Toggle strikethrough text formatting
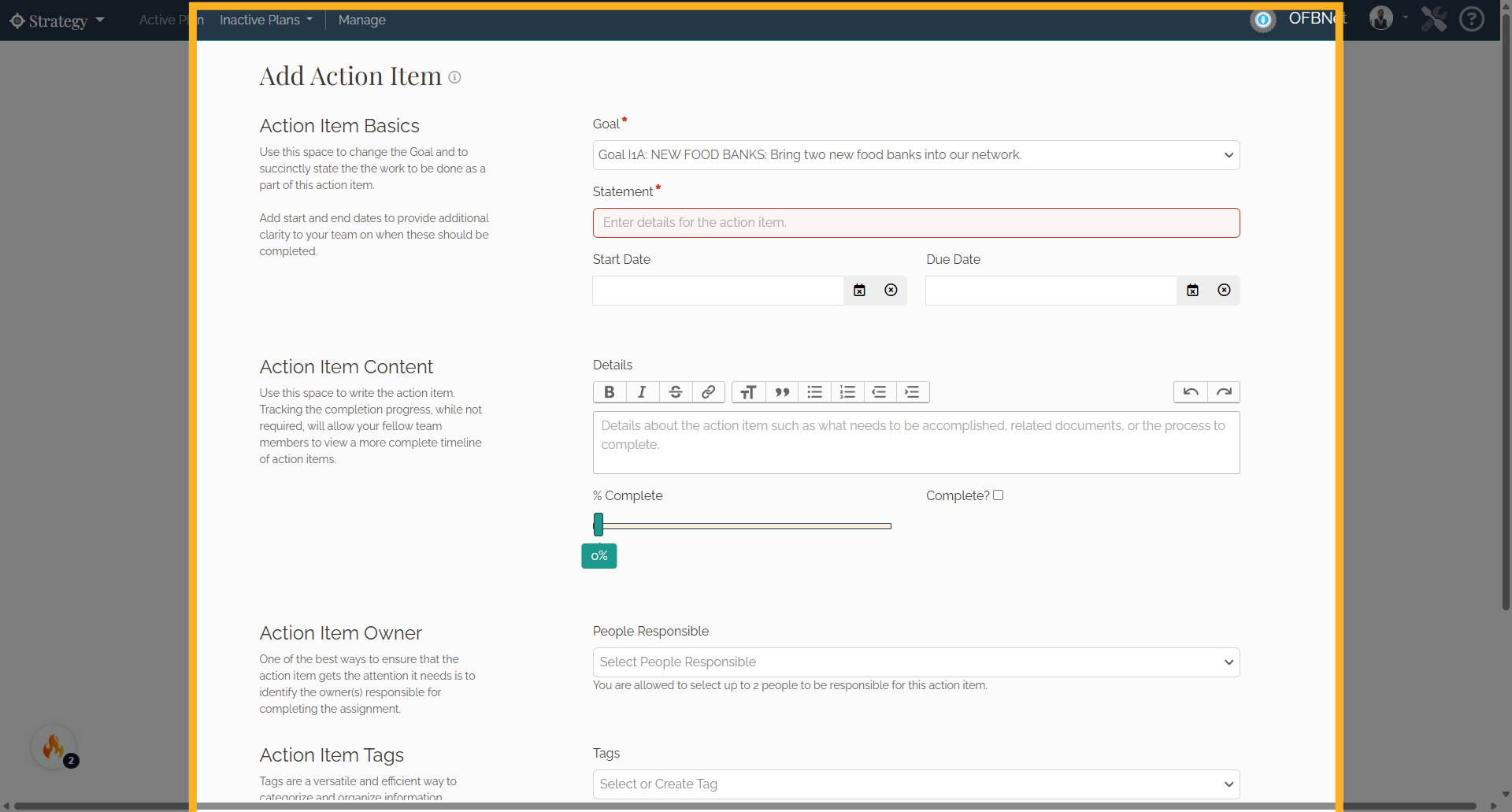This screenshot has width=1512, height=812. [x=676, y=392]
